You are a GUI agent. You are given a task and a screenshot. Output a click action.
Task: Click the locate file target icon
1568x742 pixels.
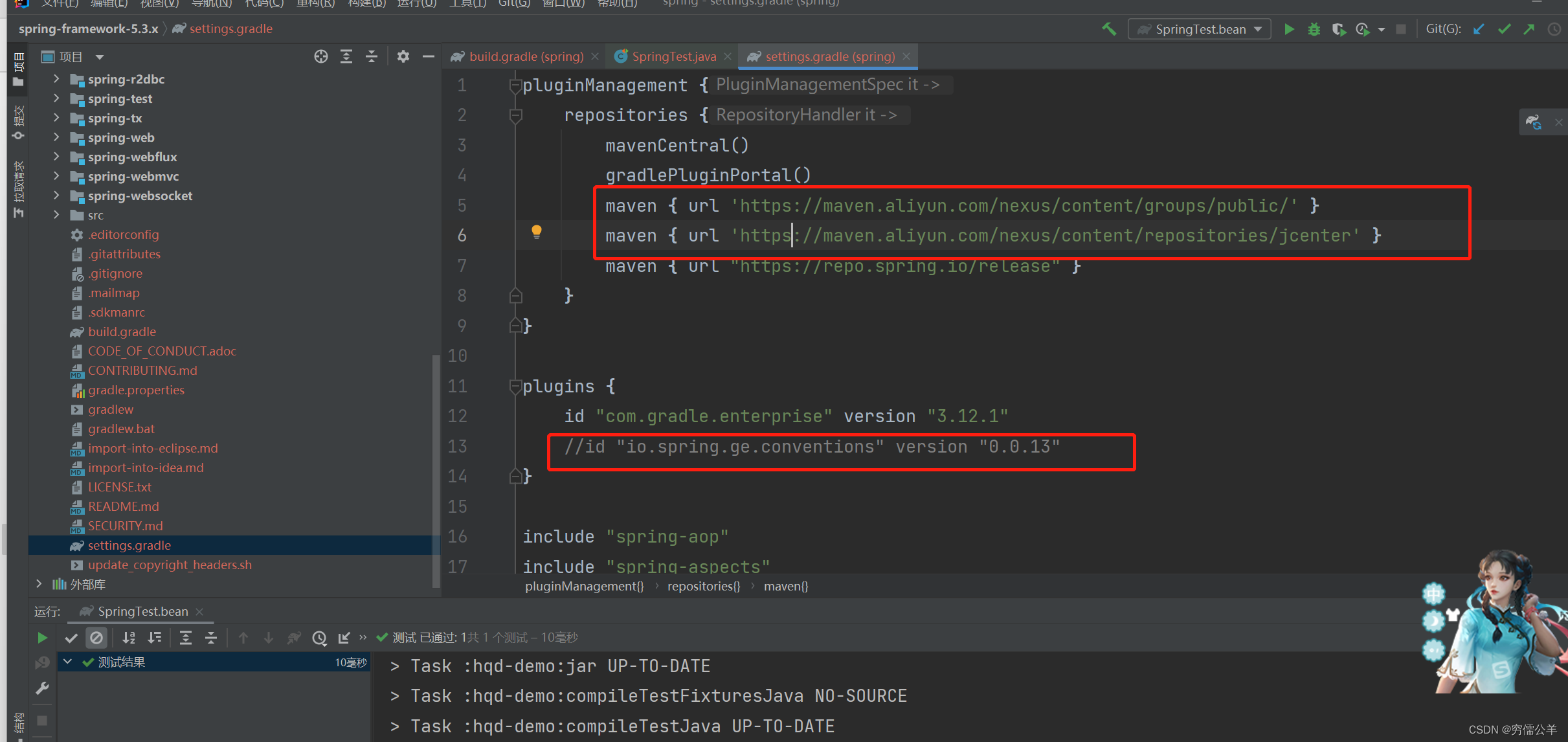[320, 57]
